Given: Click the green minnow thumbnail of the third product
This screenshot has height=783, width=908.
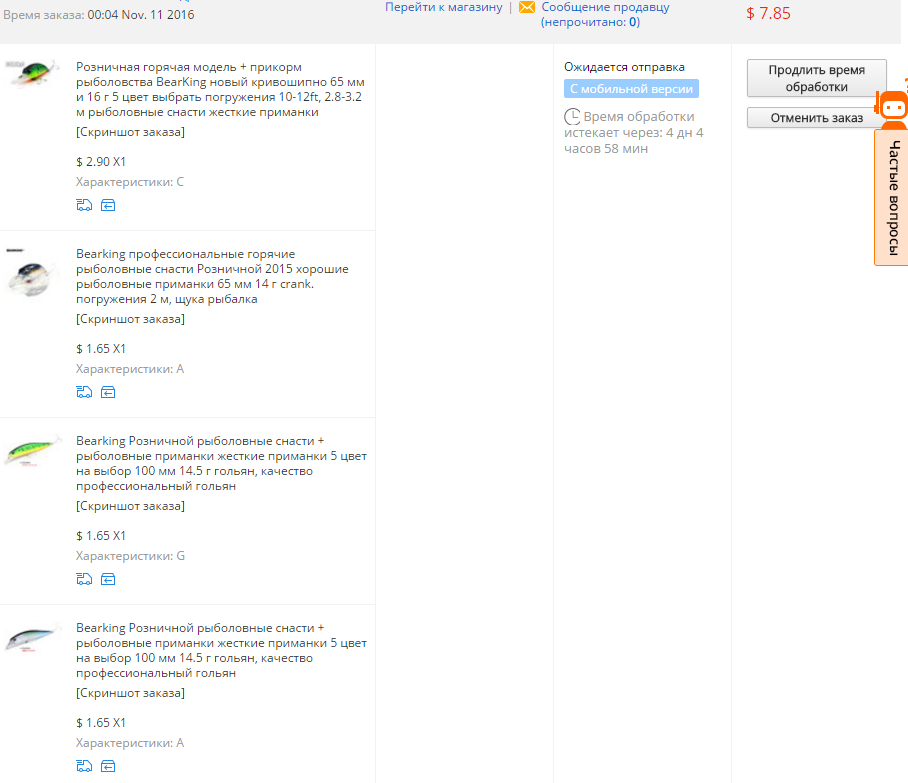Looking at the screenshot, I should point(32,451).
